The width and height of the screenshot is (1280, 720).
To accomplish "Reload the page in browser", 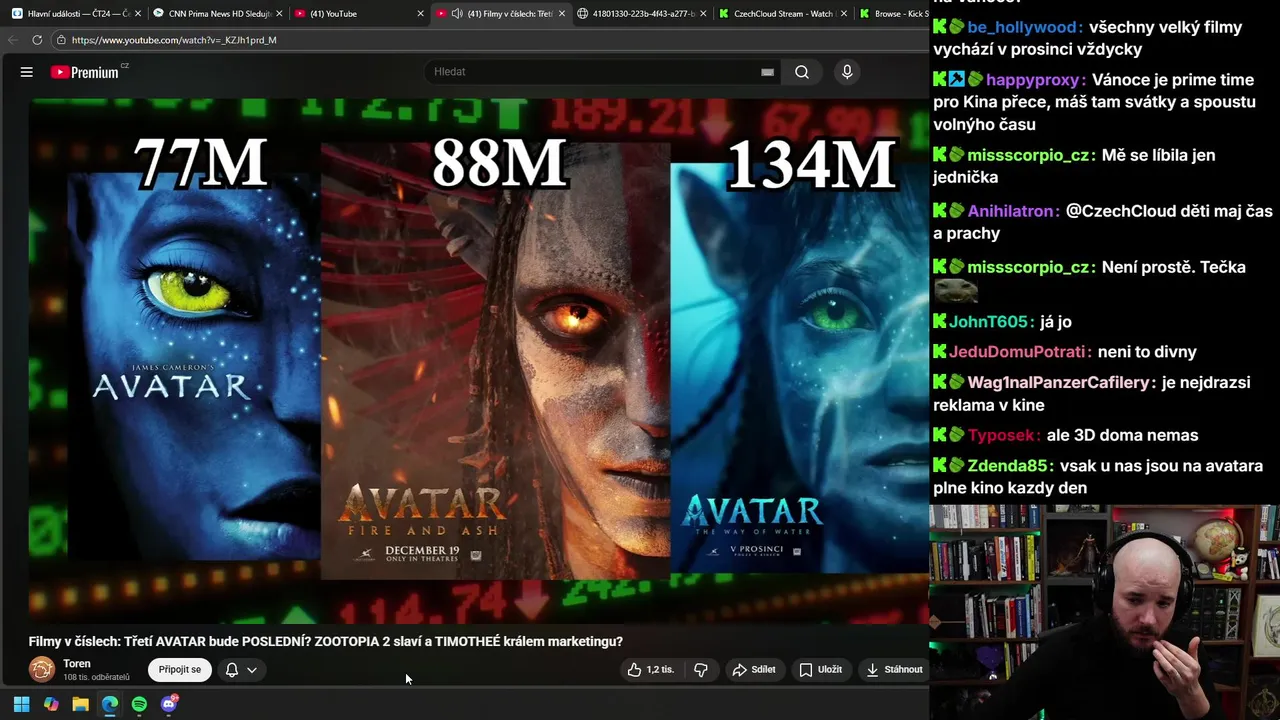I will click(37, 40).
